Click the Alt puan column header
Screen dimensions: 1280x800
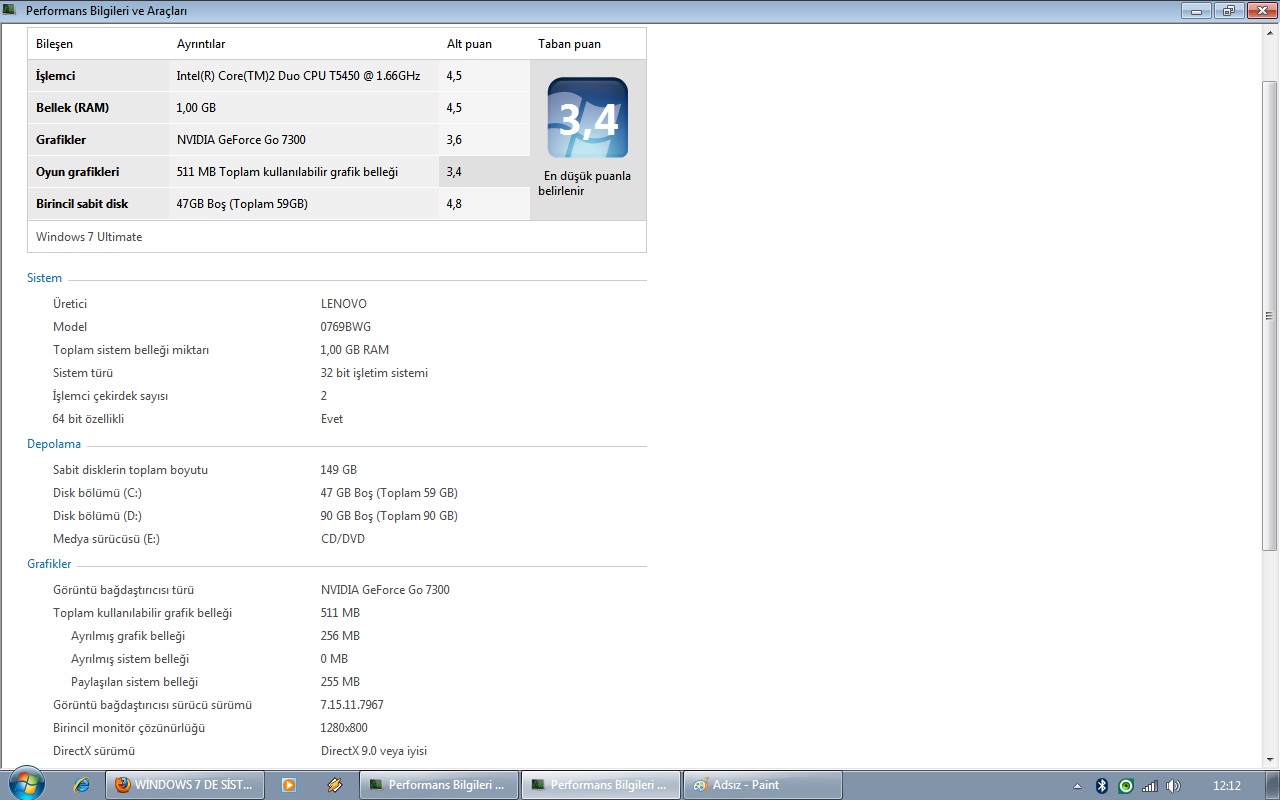tap(469, 44)
